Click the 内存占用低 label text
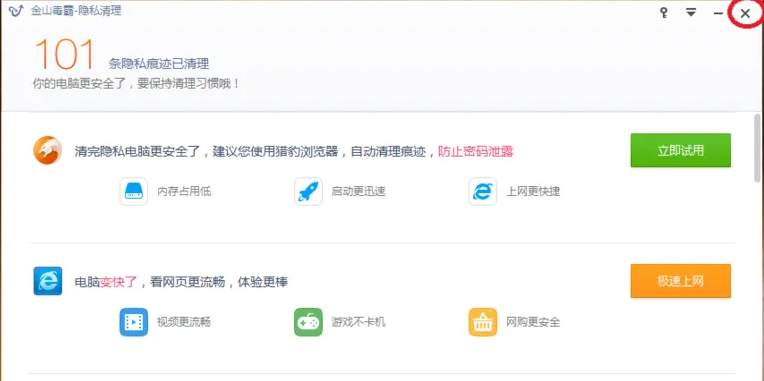The height and width of the screenshot is (381, 764). [x=184, y=191]
